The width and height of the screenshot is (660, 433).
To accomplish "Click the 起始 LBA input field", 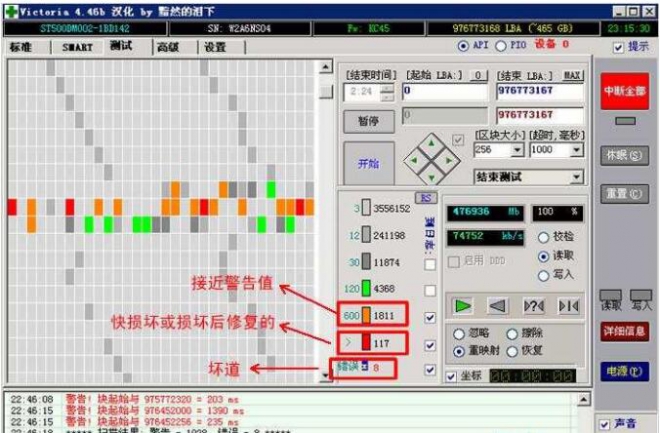I will click(445, 91).
